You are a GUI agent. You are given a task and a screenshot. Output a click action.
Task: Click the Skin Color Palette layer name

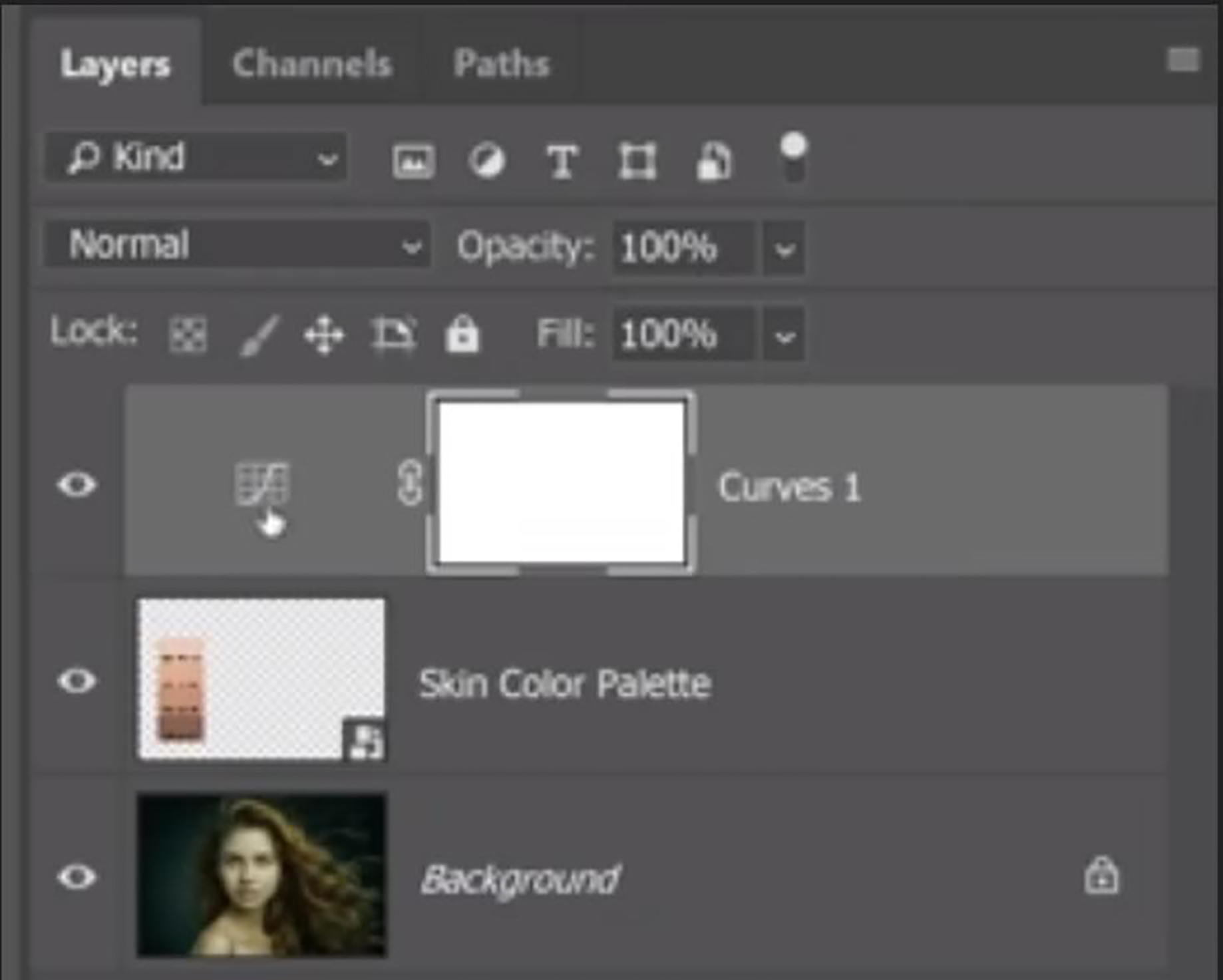(565, 683)
